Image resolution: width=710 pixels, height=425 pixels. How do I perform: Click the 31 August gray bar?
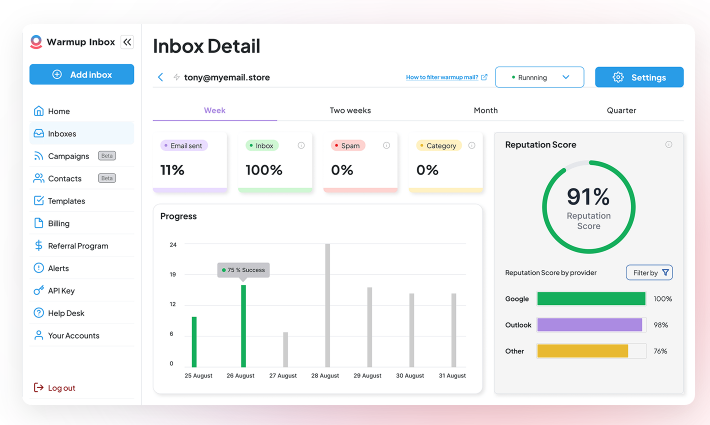tap(454, 330)
